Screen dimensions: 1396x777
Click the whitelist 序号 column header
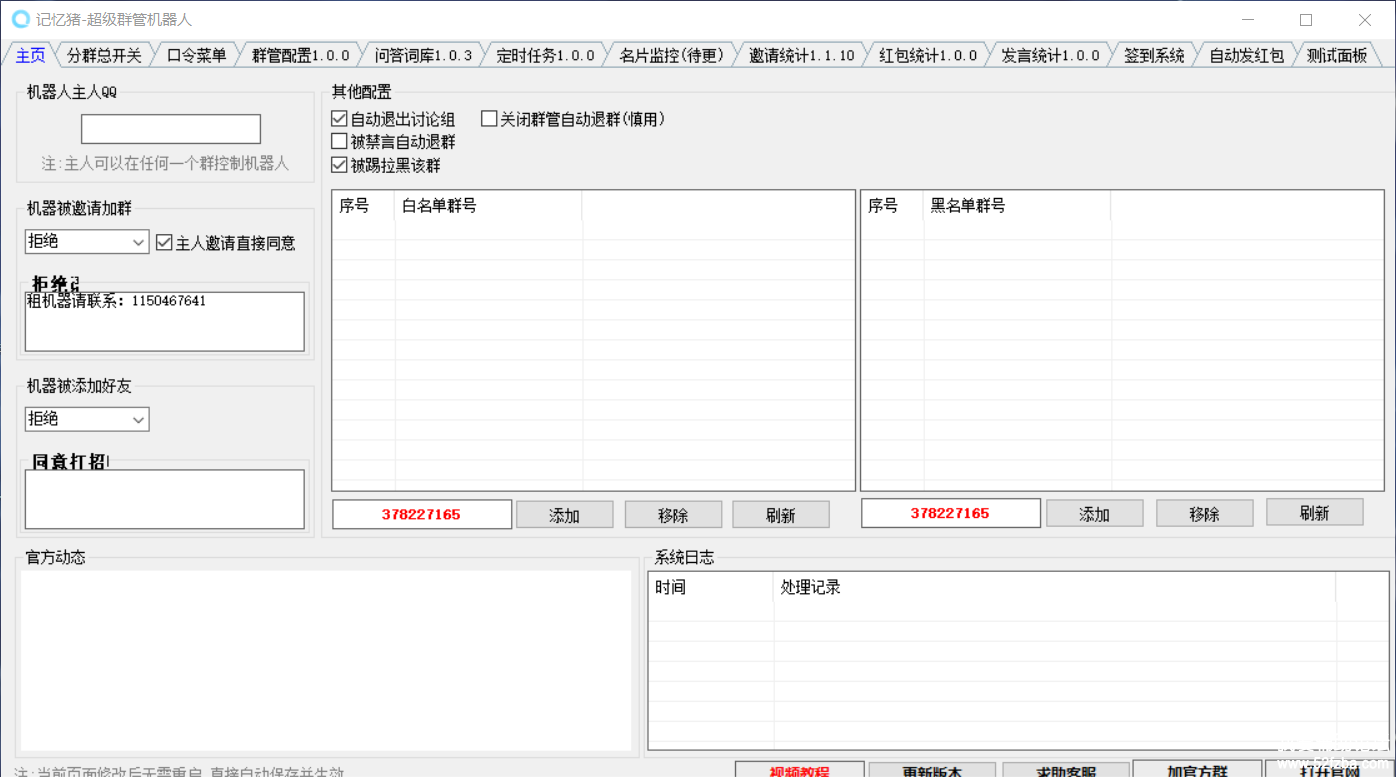pyautogui.click(x=364, y=206)
